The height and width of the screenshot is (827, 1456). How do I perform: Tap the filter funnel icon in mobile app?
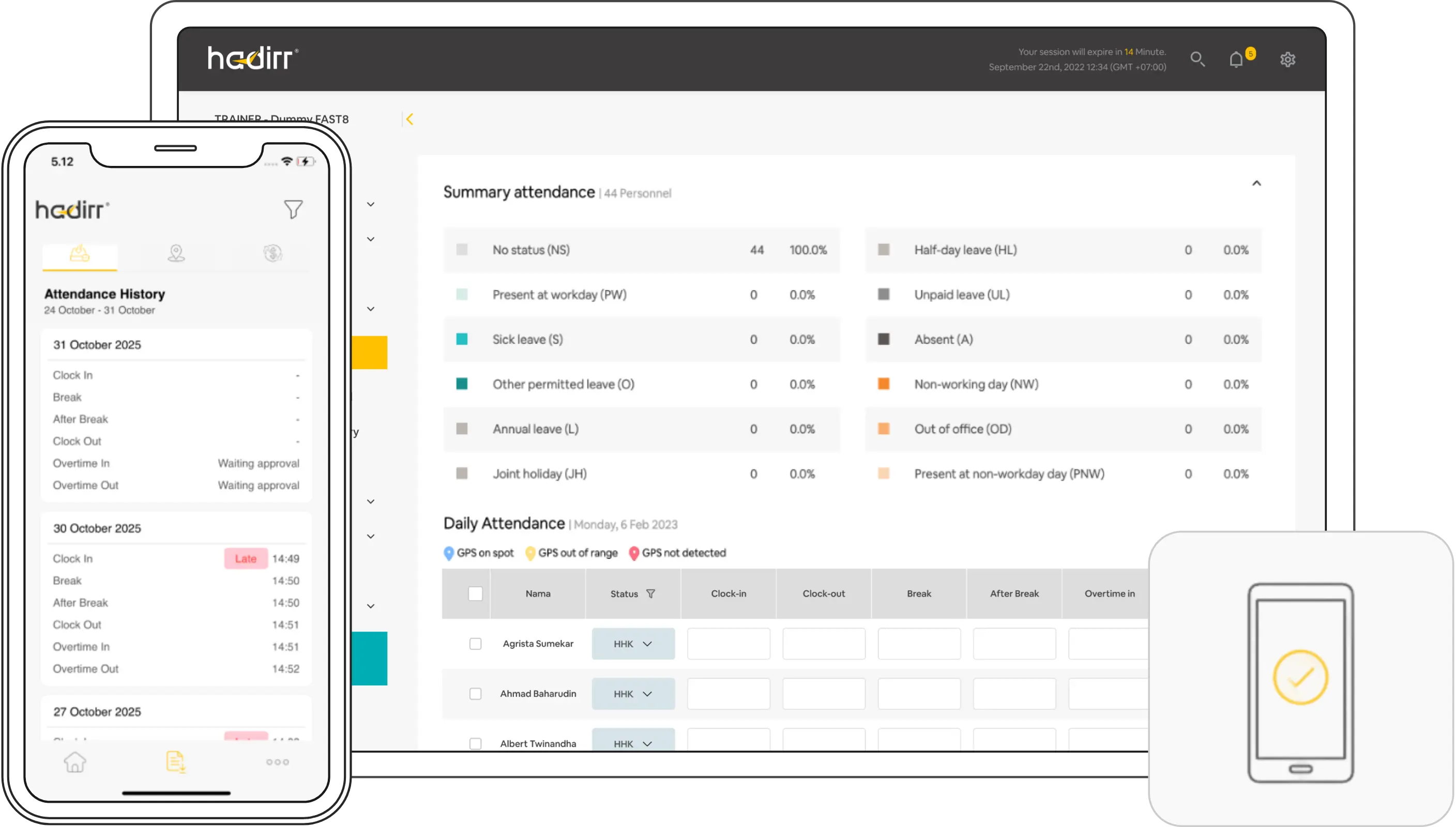click(x=293, y=209)
